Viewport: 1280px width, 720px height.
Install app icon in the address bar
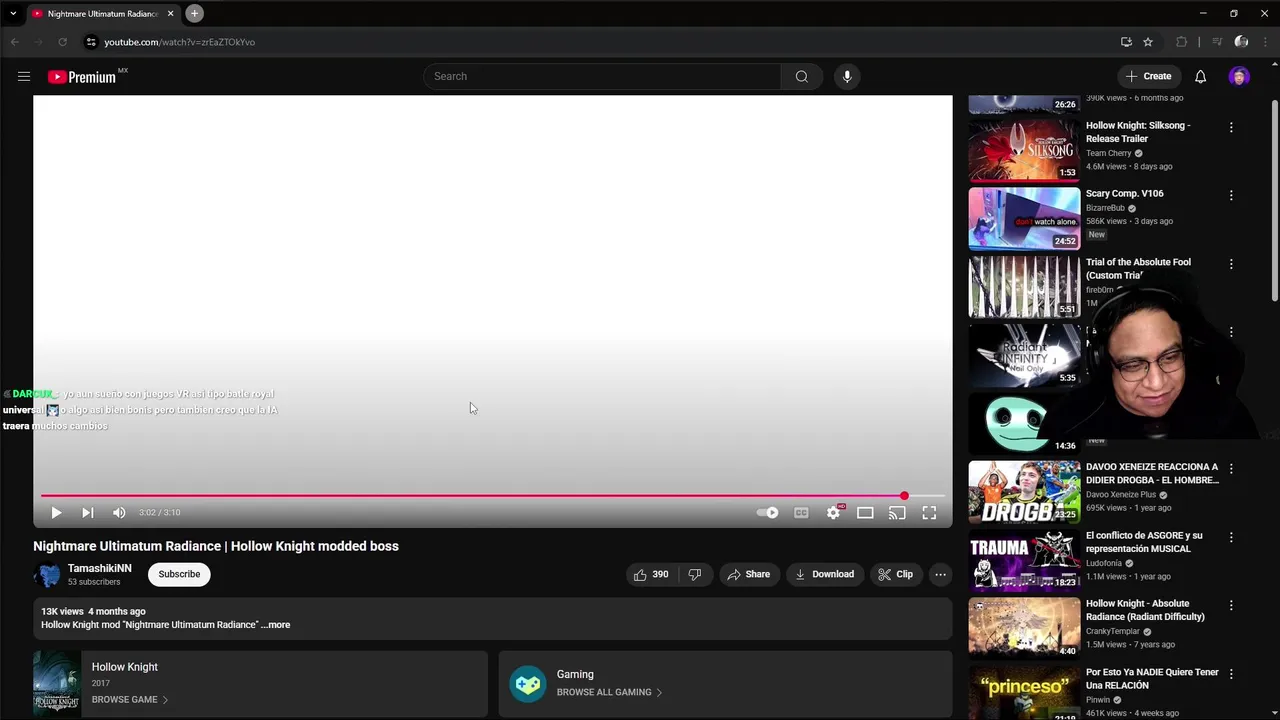pos(1126,42)
